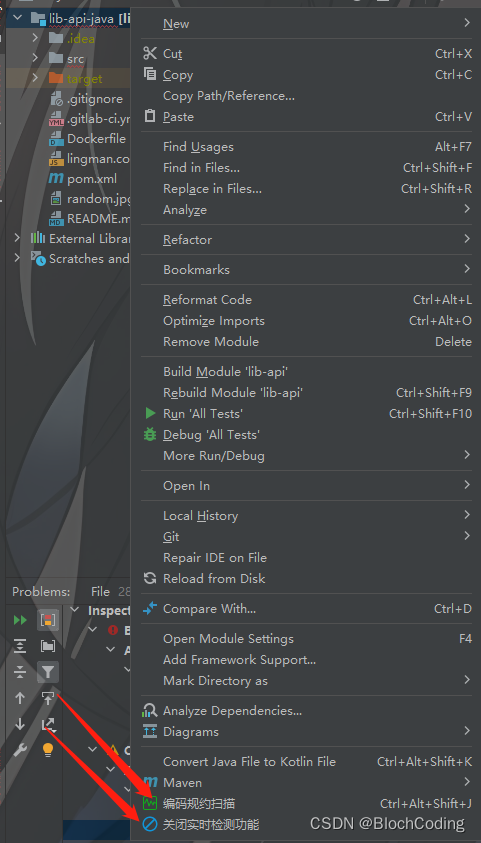Expand External Libraries node
481x843 pixels.
pos(18,238)
